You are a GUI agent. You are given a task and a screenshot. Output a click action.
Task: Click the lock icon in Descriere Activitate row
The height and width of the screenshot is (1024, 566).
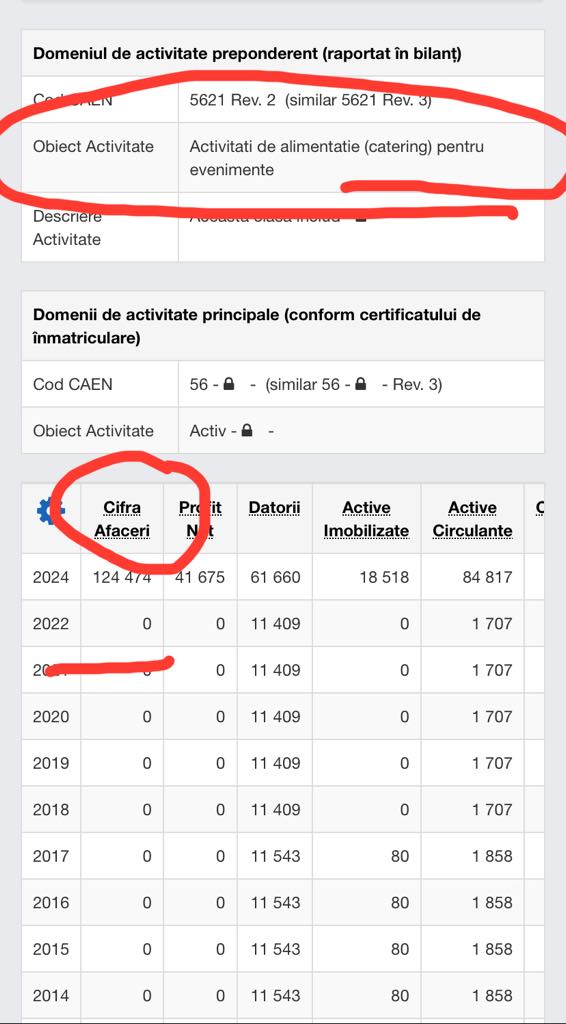361,217
